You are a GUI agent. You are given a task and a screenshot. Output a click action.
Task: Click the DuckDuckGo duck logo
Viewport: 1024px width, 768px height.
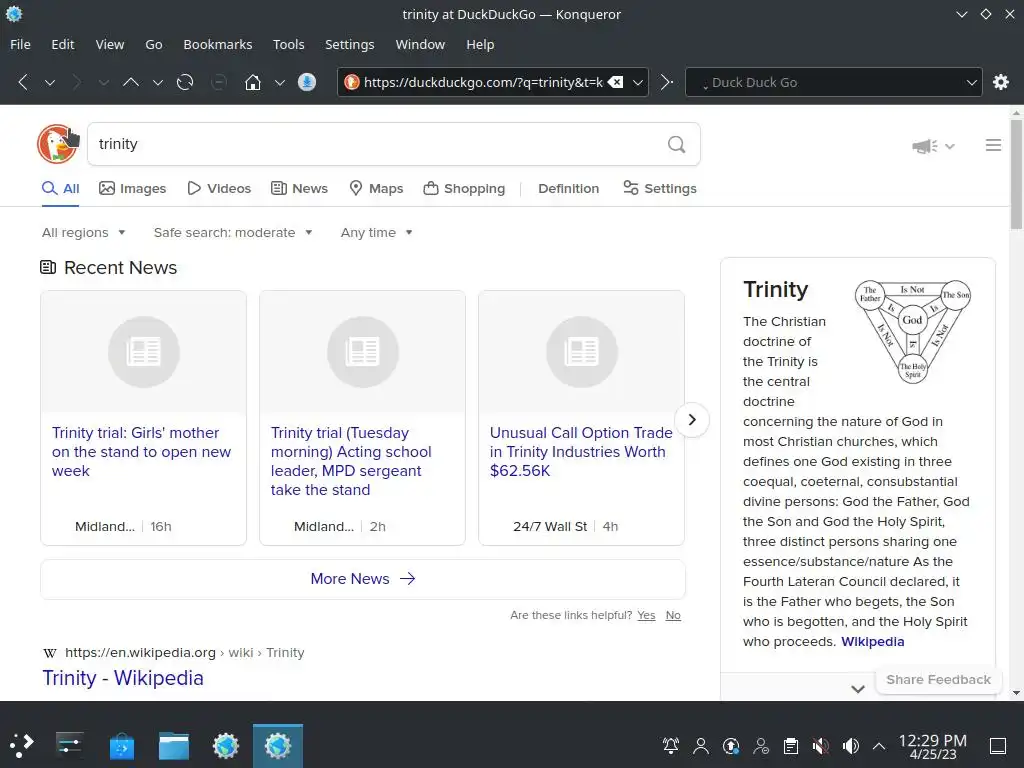tap(56, 144)
